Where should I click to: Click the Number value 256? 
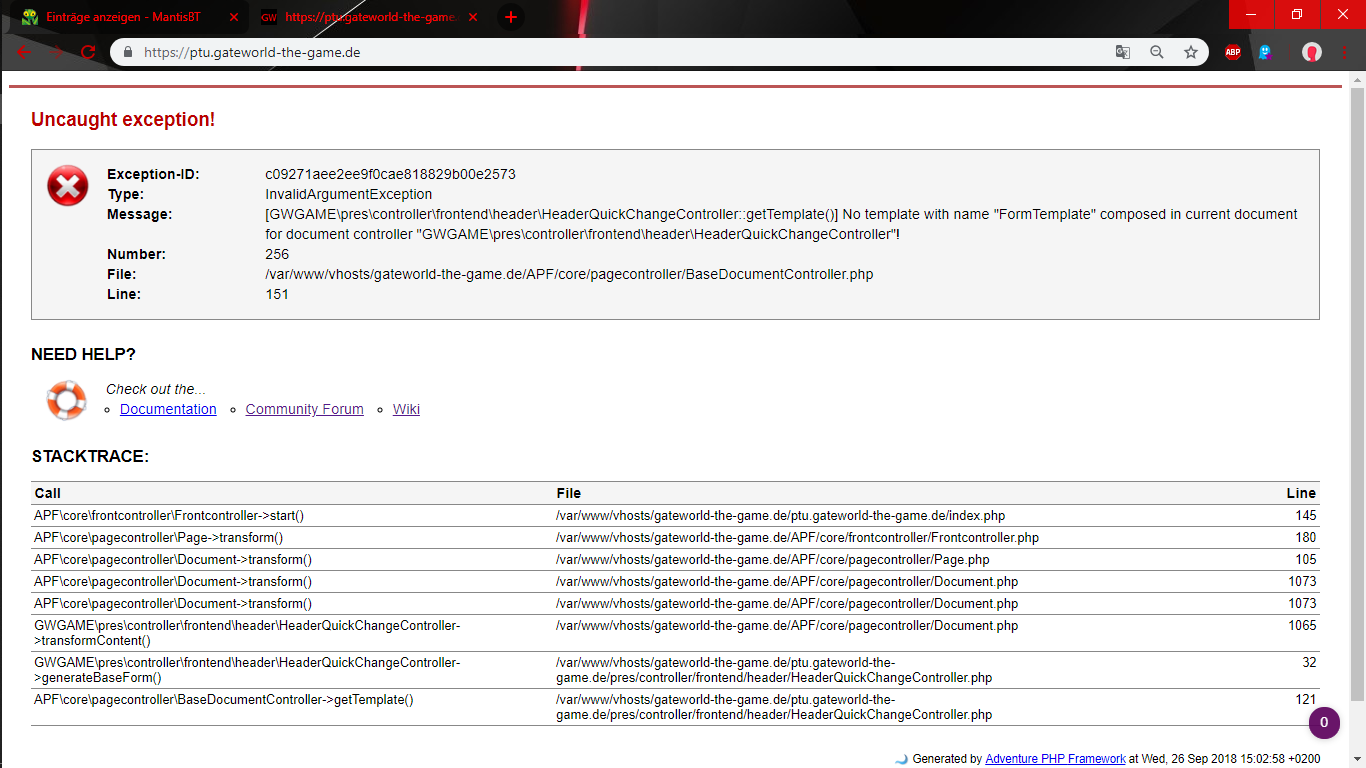coord(277,254)
